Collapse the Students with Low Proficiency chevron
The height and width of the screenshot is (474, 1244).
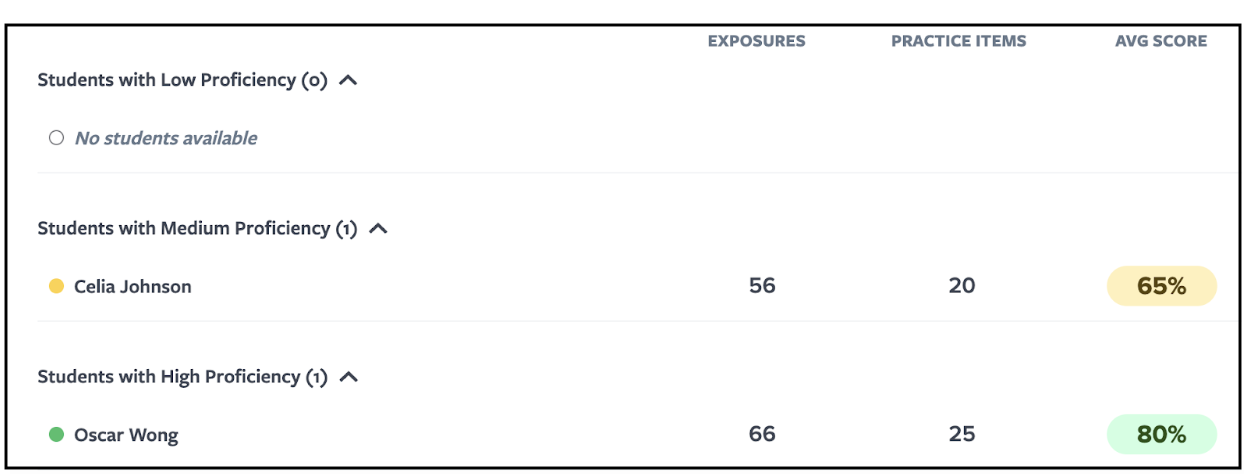coord(348,81)
